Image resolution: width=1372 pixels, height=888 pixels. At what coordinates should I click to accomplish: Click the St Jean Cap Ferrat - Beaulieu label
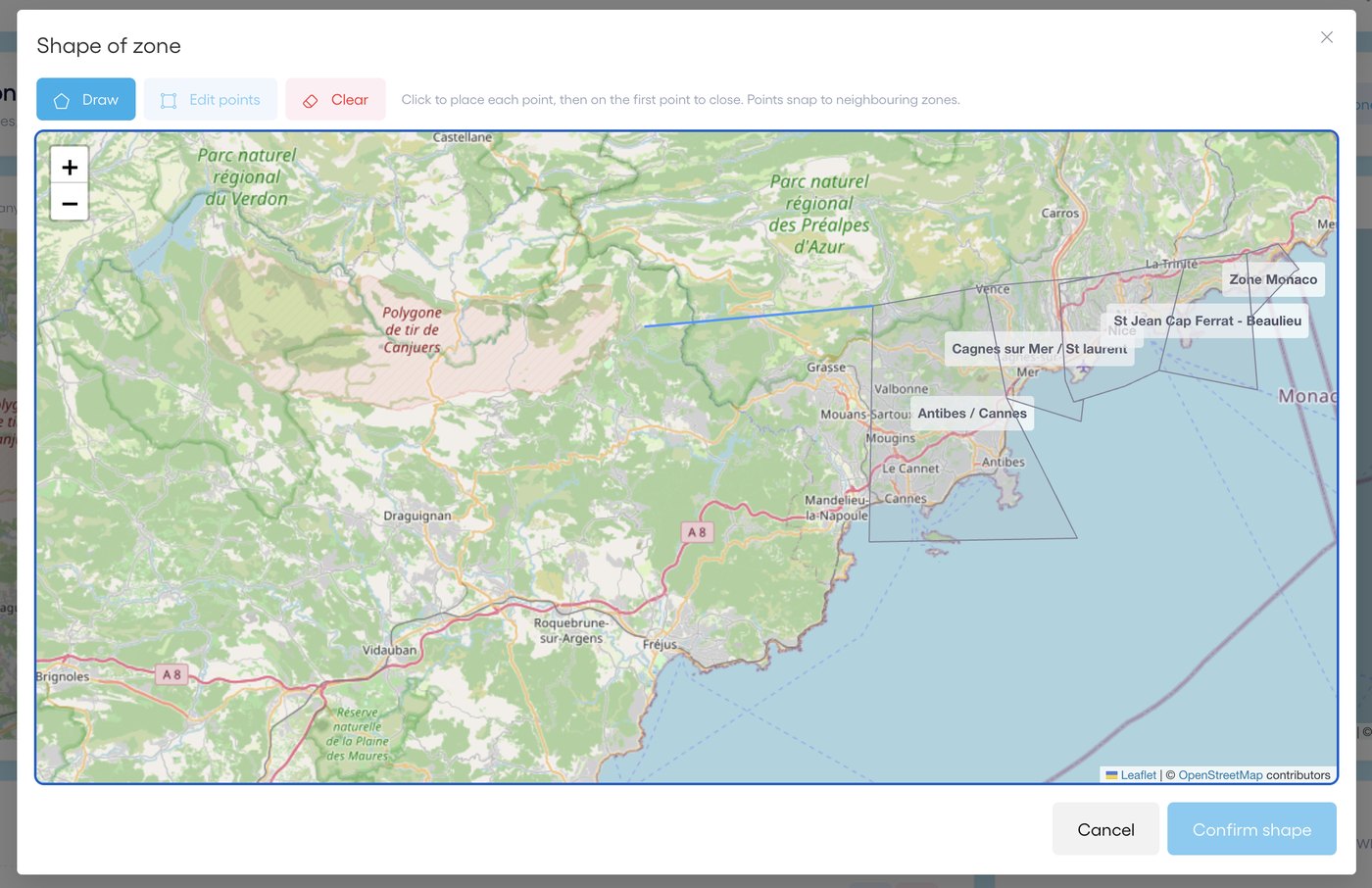click(1207, 321)
